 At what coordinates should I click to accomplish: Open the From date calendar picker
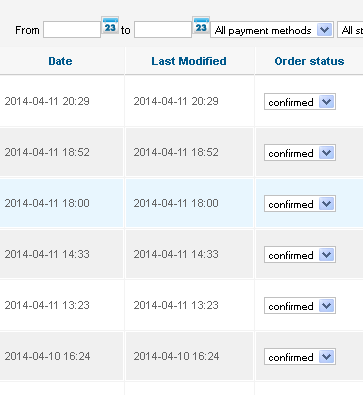pyautogui.click(x=110, y=26)
